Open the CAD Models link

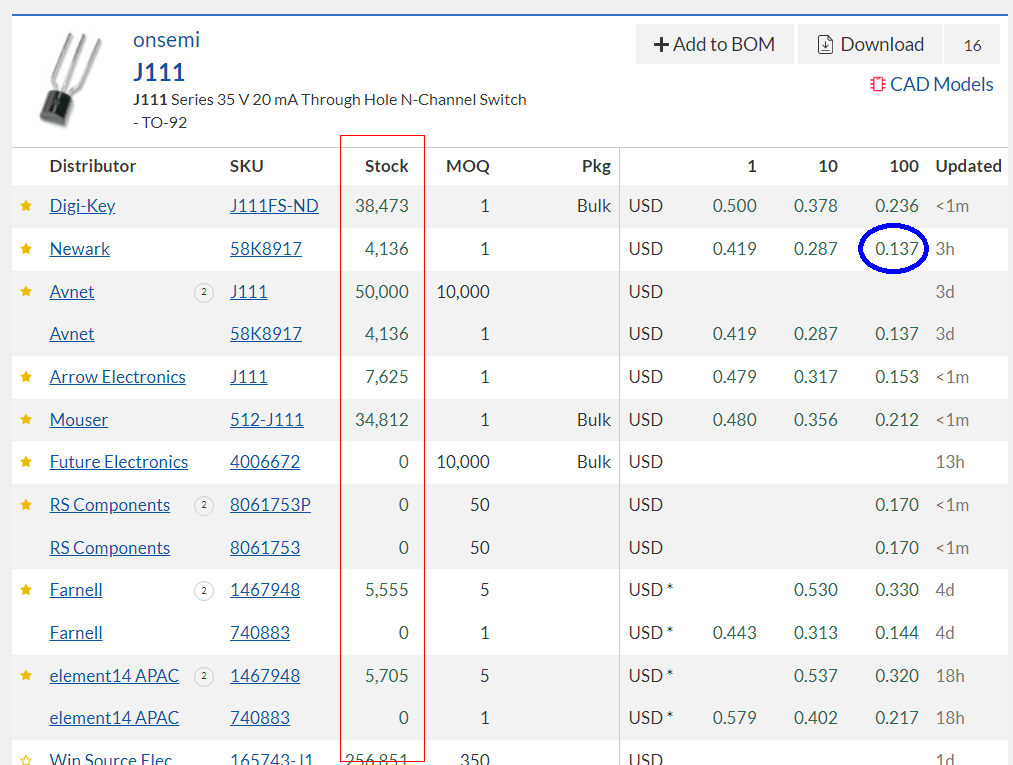click(x=932, y=85)
